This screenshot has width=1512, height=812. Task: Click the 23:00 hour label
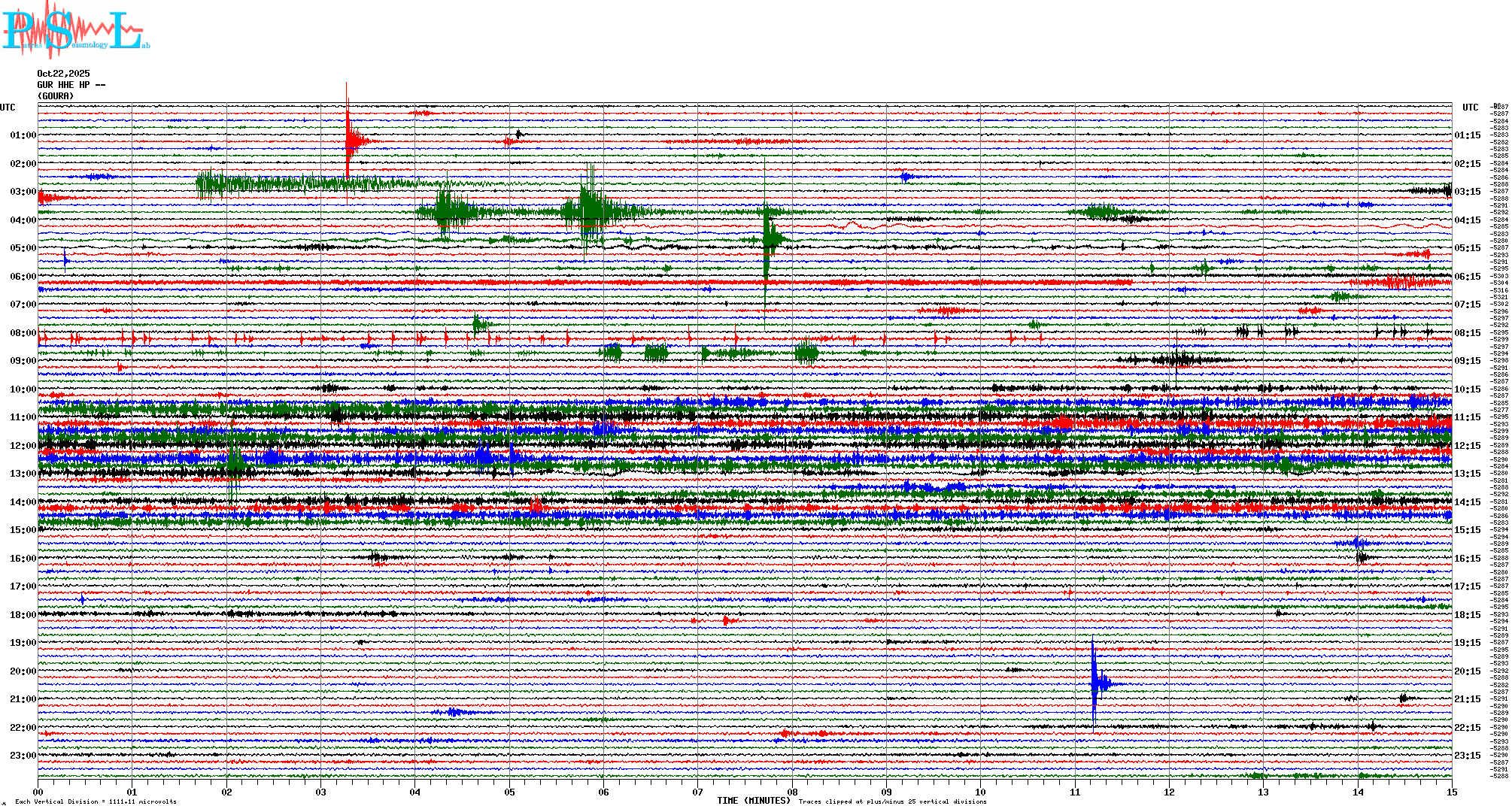[x=23, y=756]
